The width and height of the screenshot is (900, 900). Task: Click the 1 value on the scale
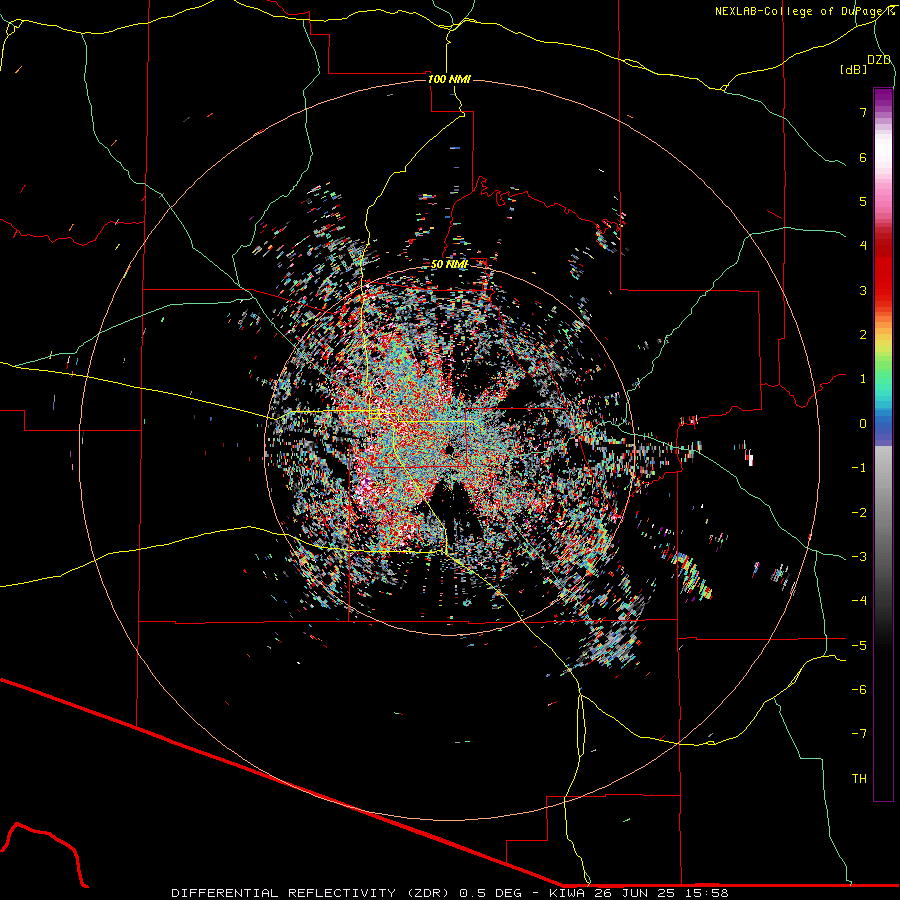[863, 379]
